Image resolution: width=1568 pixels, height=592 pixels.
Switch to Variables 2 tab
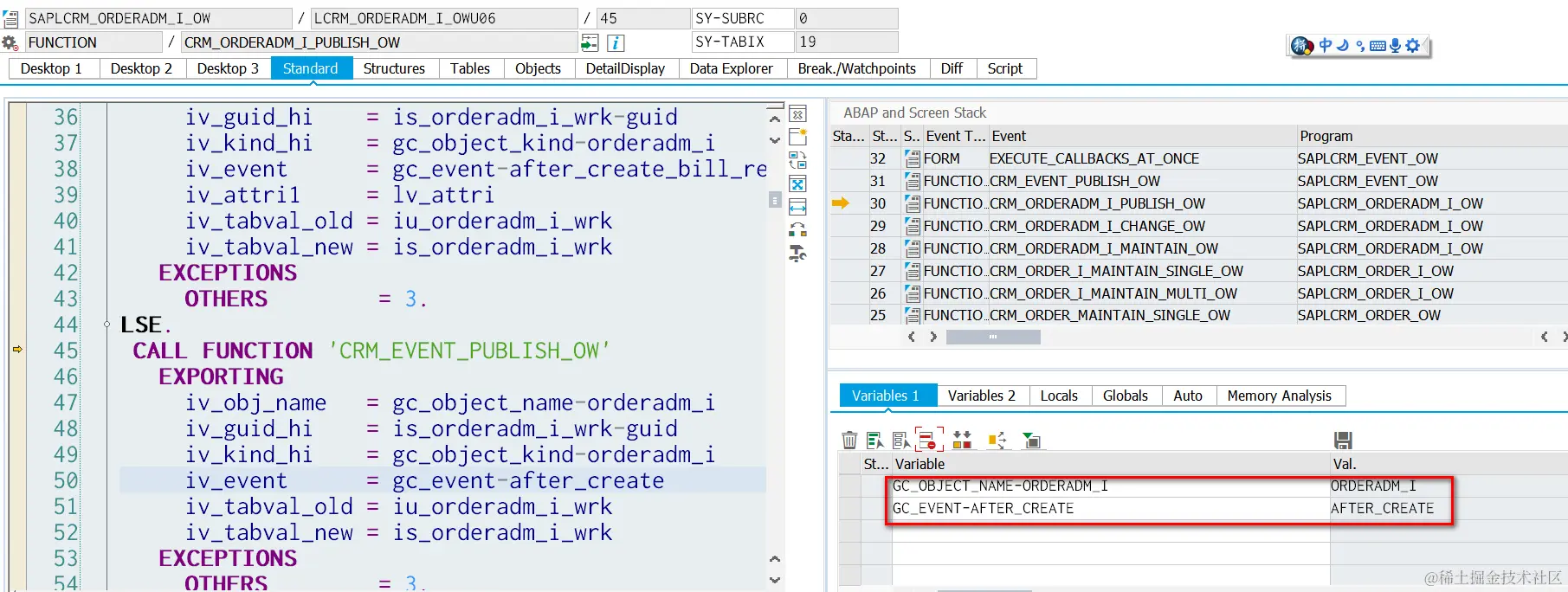point(982,396)
